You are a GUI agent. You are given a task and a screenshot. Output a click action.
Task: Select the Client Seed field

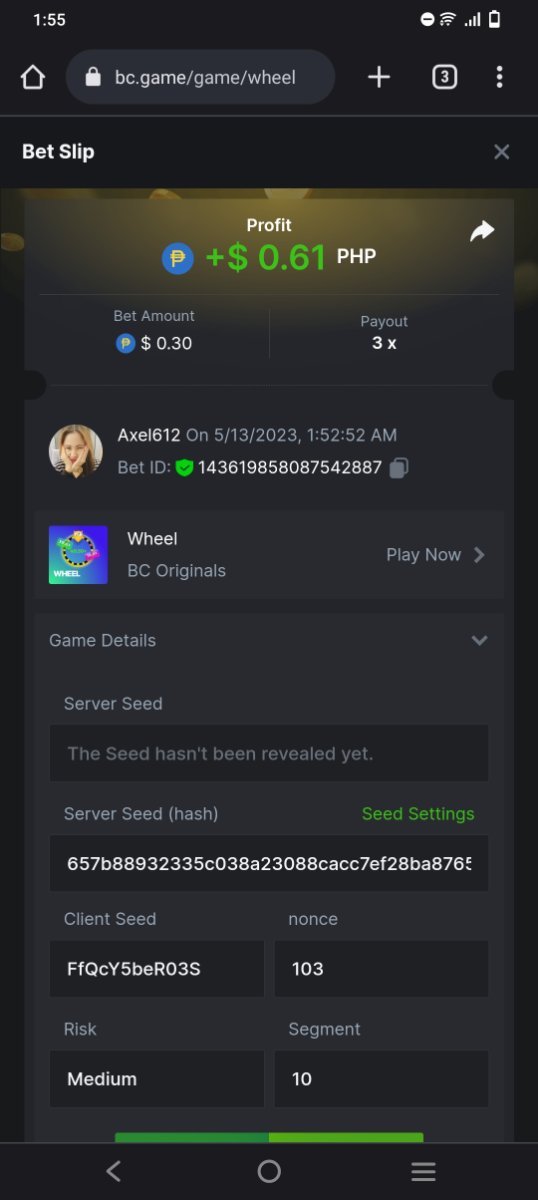coord(157,968)
